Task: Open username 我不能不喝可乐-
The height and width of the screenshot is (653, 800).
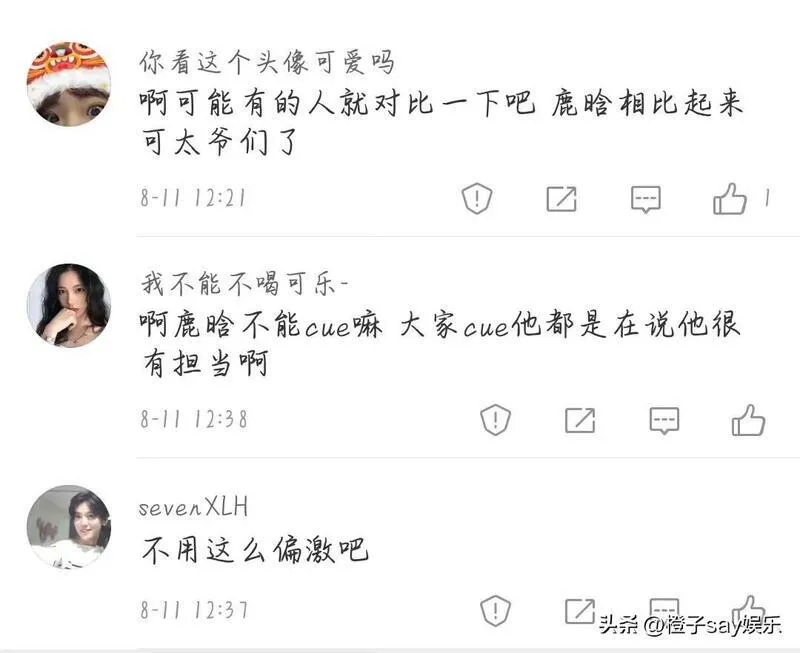Action: pos(244,284)
